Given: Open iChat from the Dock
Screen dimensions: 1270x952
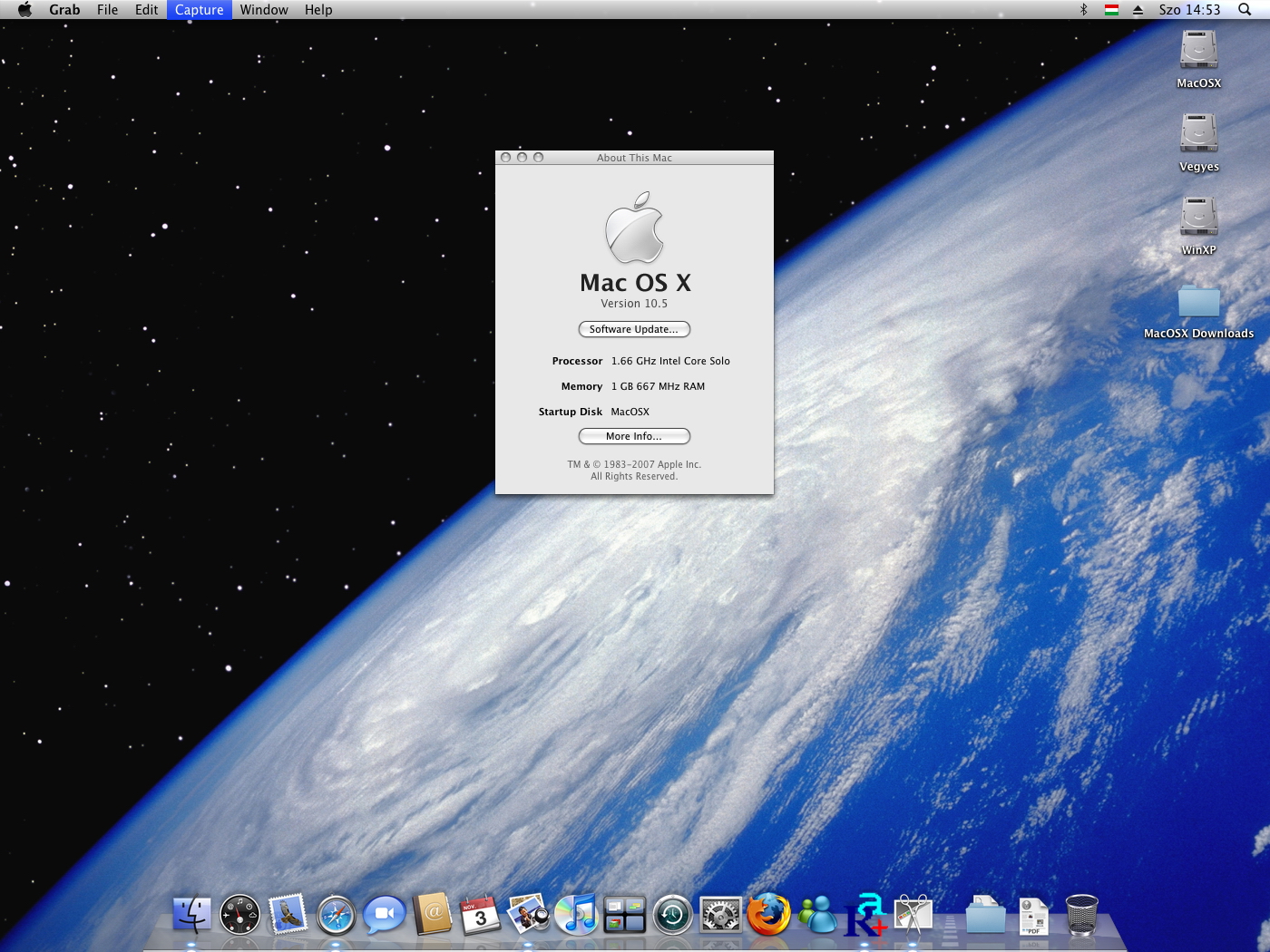Looking at the screenshot, I should click(x=385, y=914).
